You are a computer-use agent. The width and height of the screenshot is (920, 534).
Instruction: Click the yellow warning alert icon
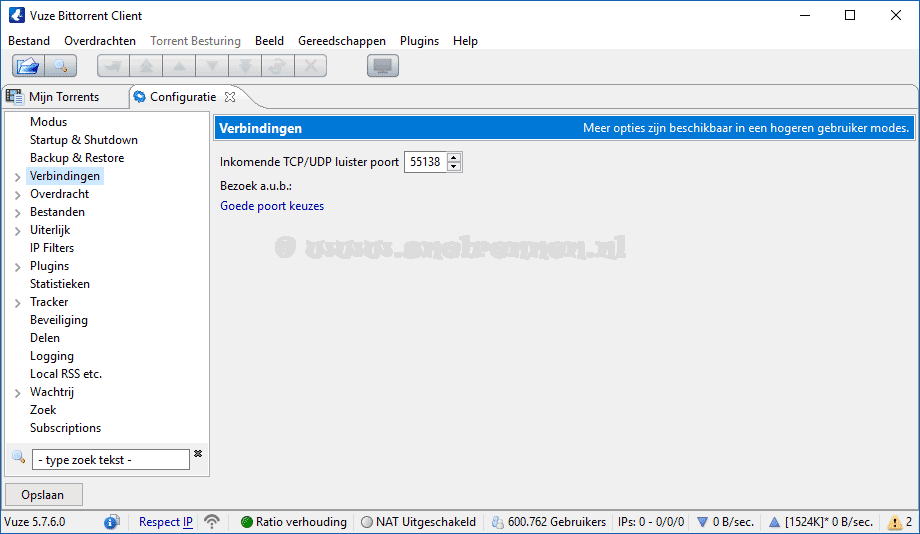[x=895, y=522]
